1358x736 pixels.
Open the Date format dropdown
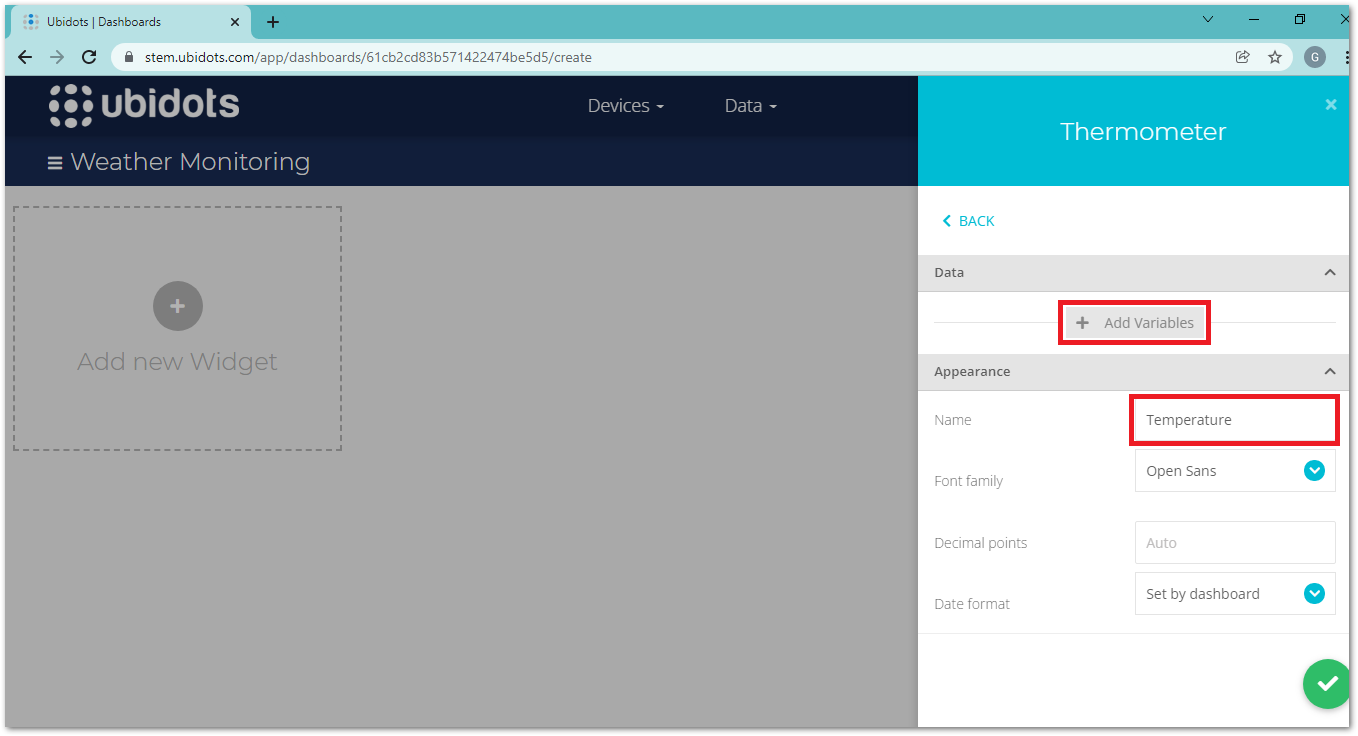[x=1235, y=594]
